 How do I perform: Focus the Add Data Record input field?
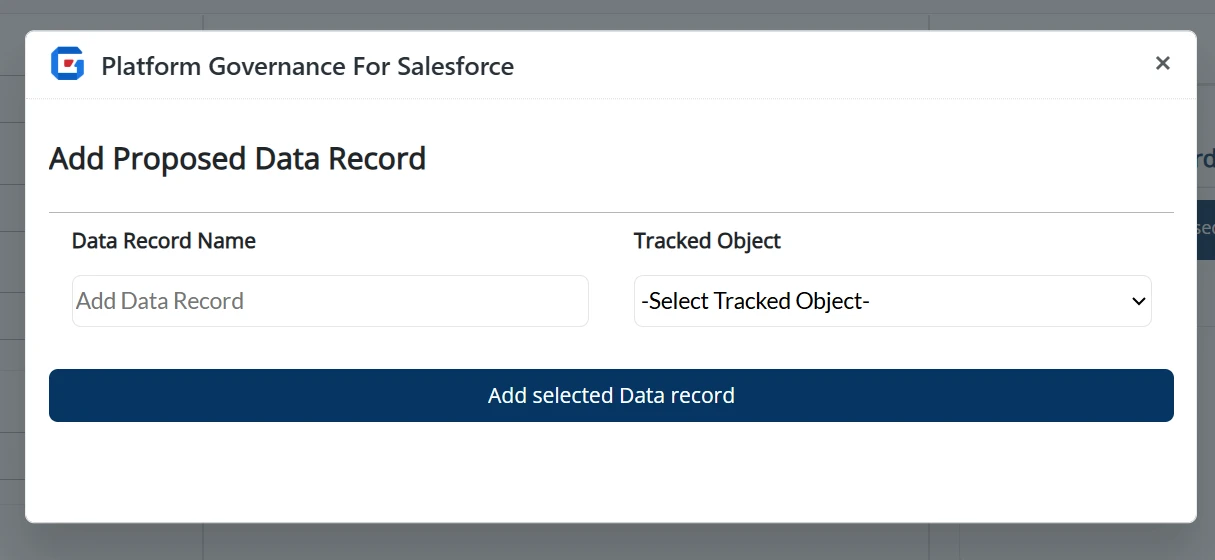click(x=330, y=301)
